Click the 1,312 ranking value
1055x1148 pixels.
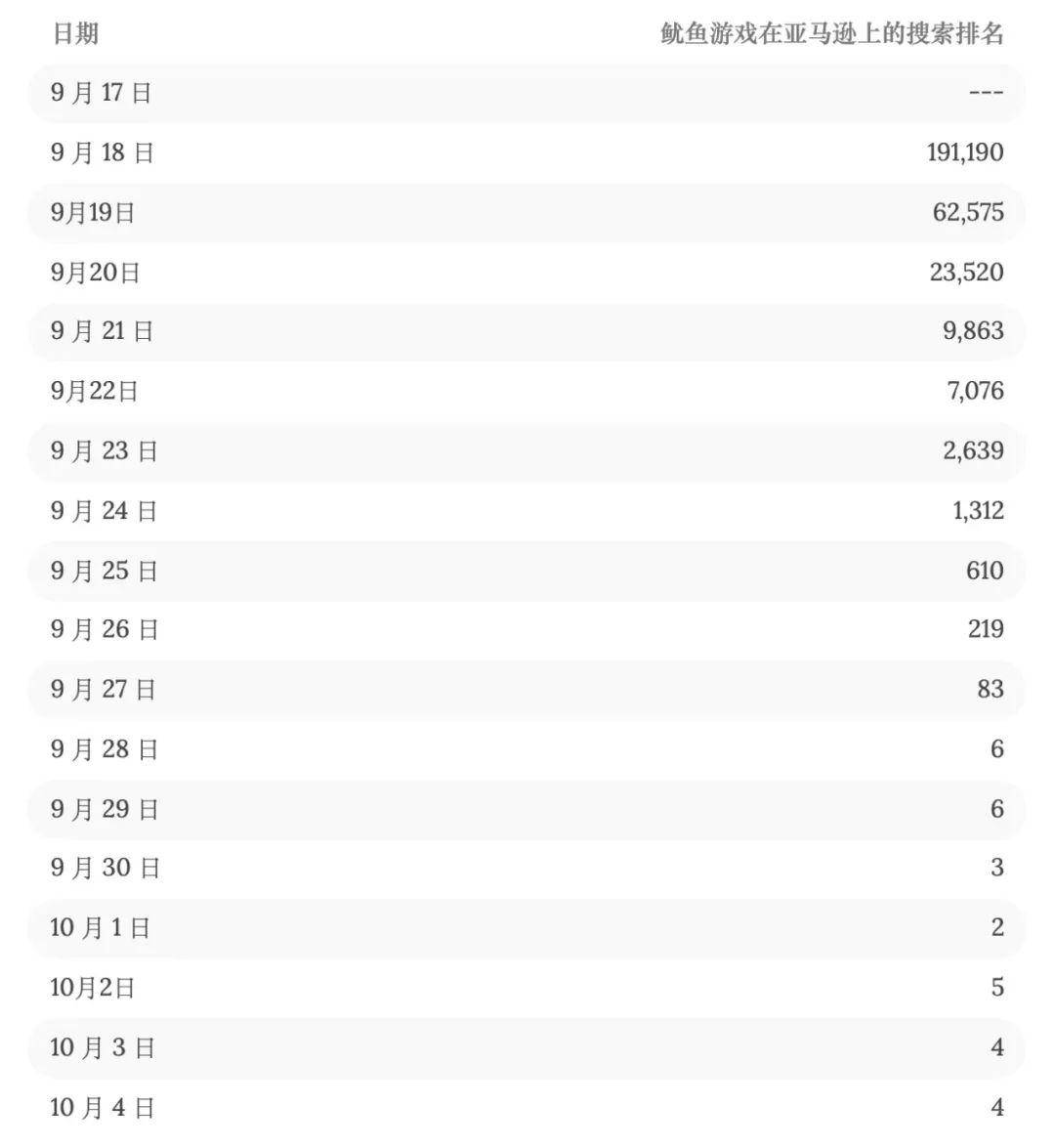(x=978, y=511)
